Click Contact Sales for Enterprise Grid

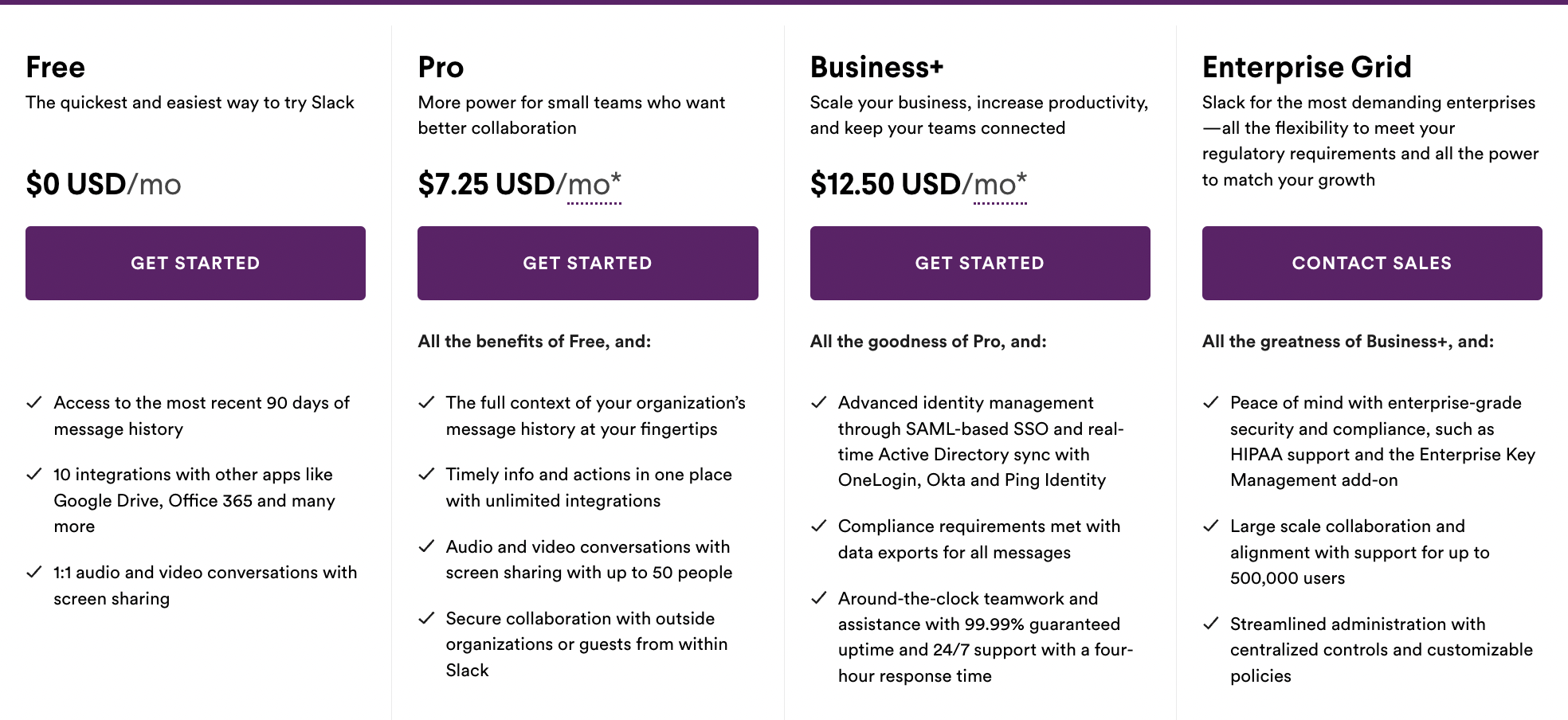coord(1371,263)
